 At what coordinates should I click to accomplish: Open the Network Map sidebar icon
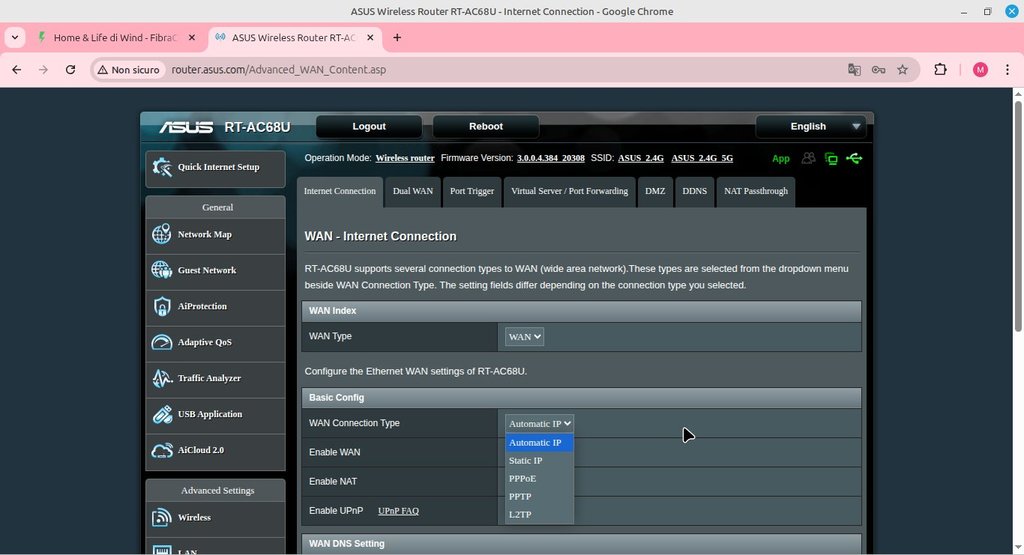tap(161, 234)
